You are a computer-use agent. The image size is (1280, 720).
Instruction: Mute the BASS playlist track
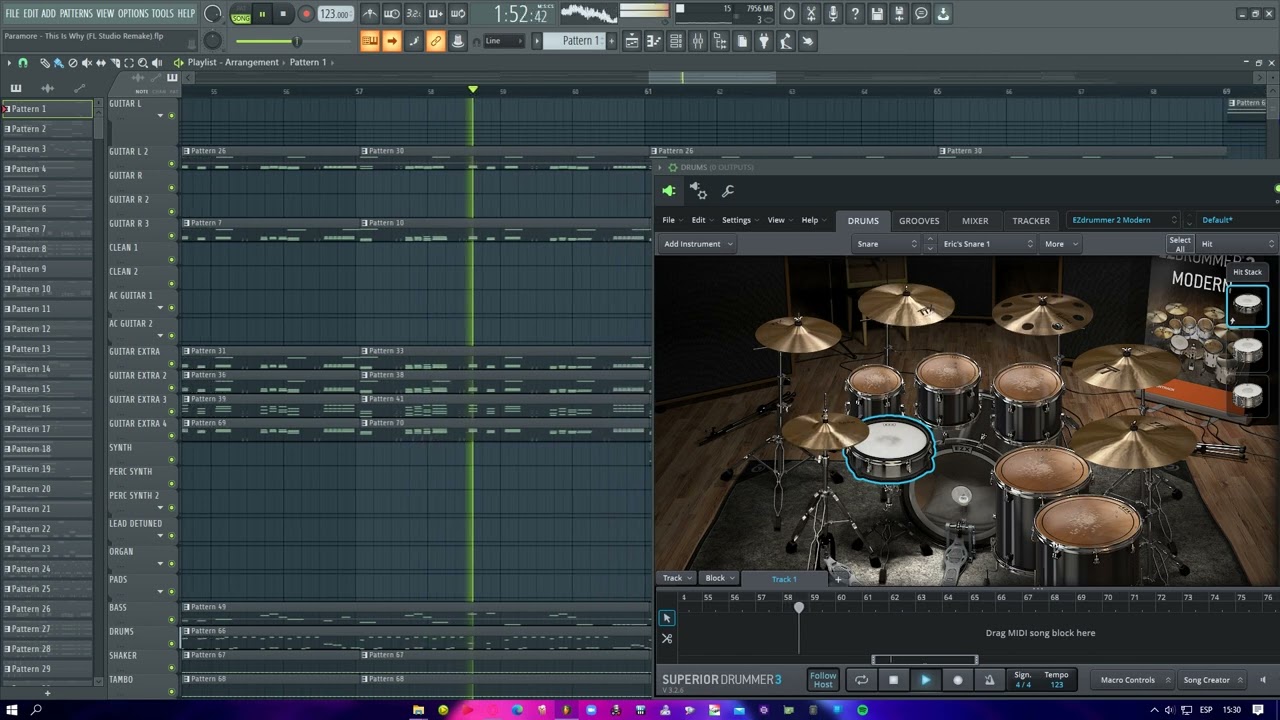coord(171,619)
